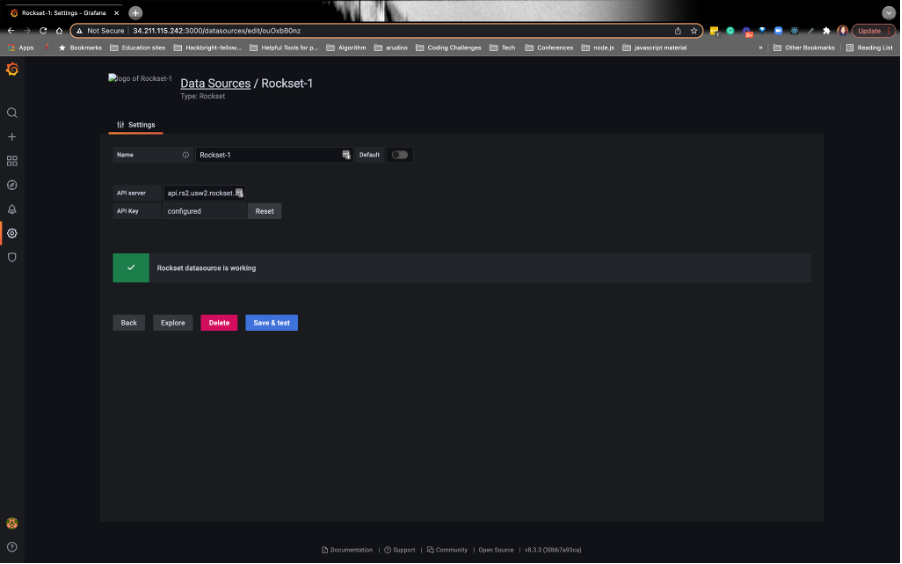Screen dimensions: 902x564
Task: Open the Grafana home logo
Action: (12, 70)
